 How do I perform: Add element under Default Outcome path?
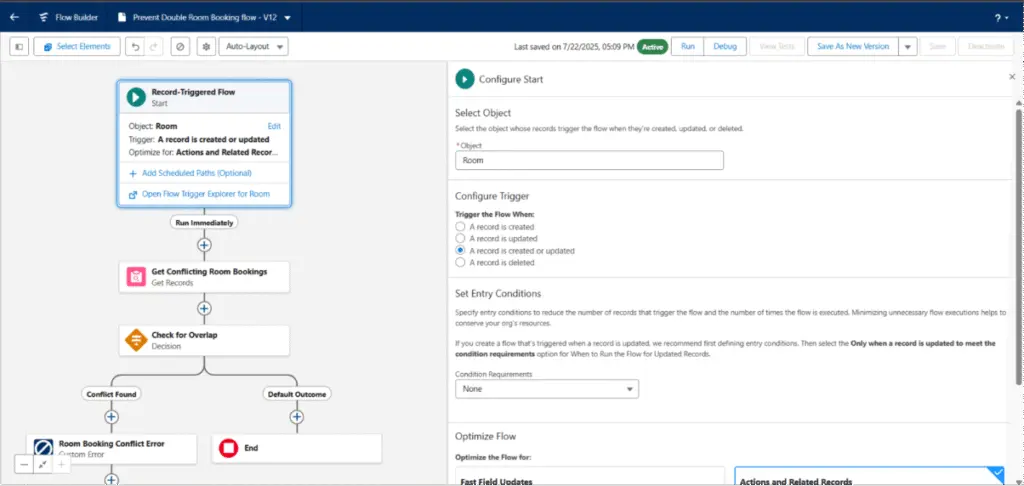coord(296,416)
